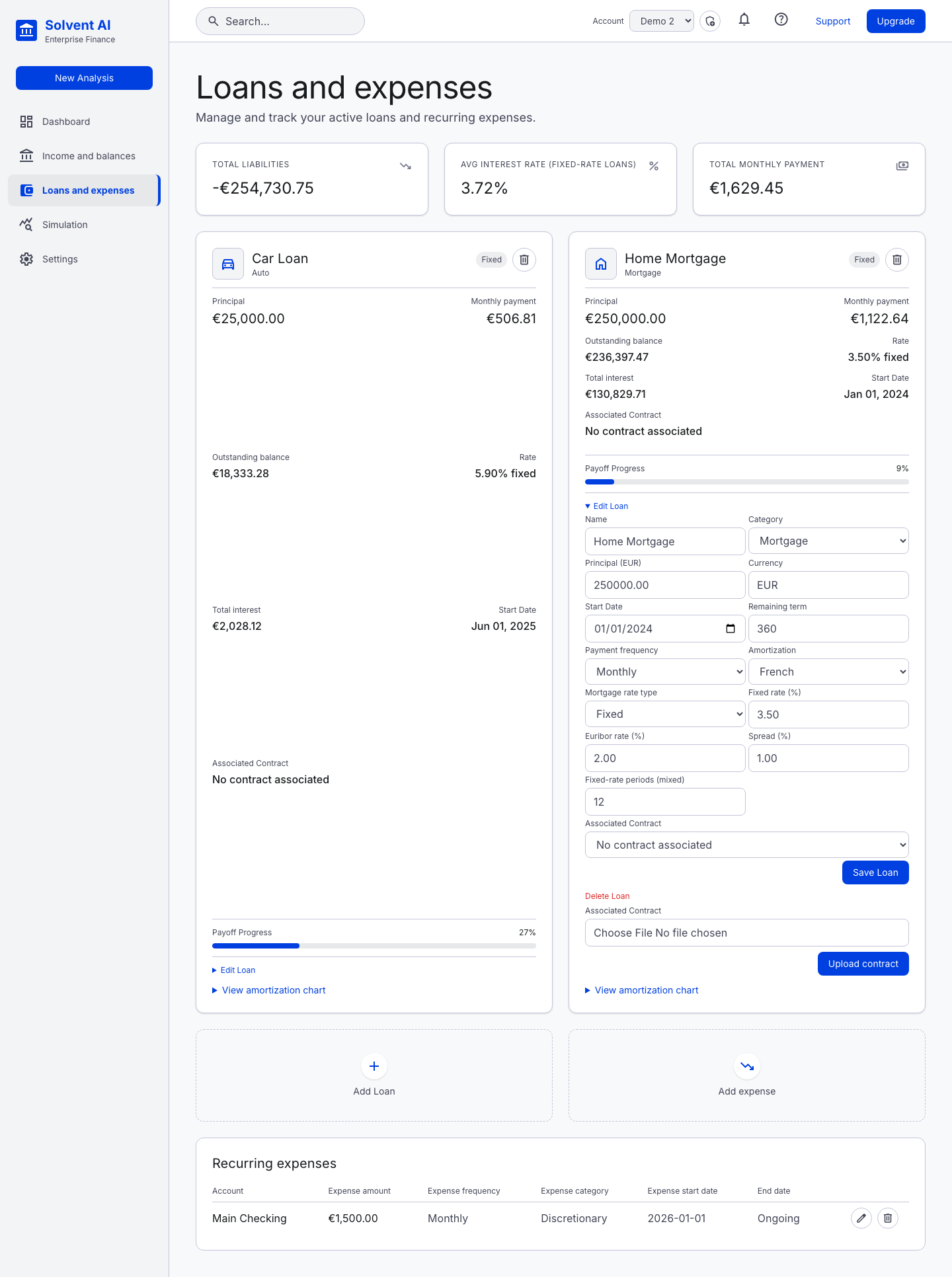952x1277 pixels.
Task: Collapse Edit Loan on Home Mortgage card
Action: (x=606, y=506)
